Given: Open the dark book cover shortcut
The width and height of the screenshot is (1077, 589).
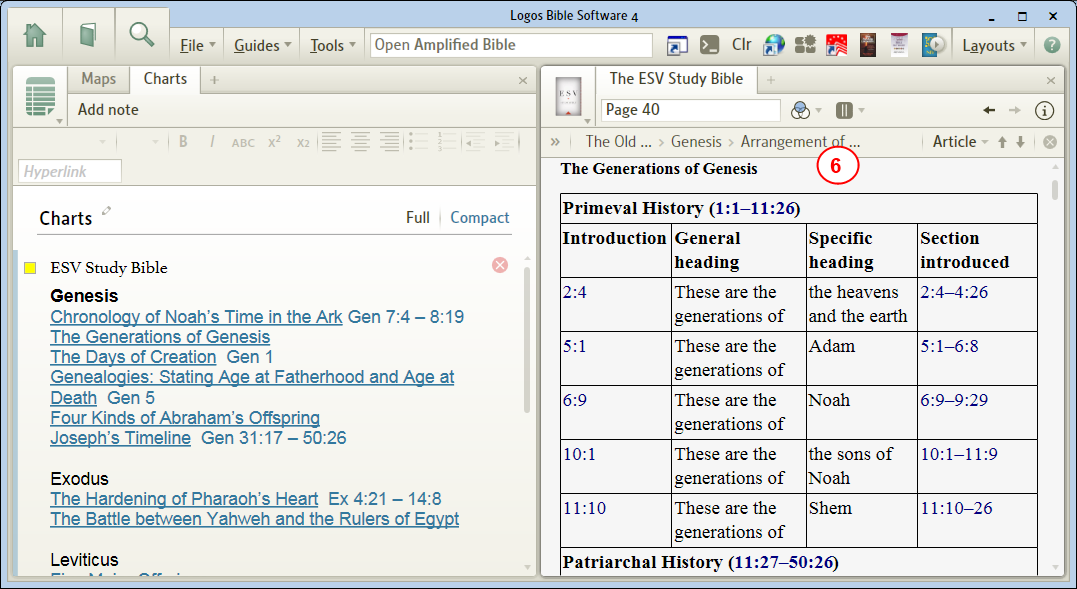Looking at the screenshot, I should pos(868,45).
